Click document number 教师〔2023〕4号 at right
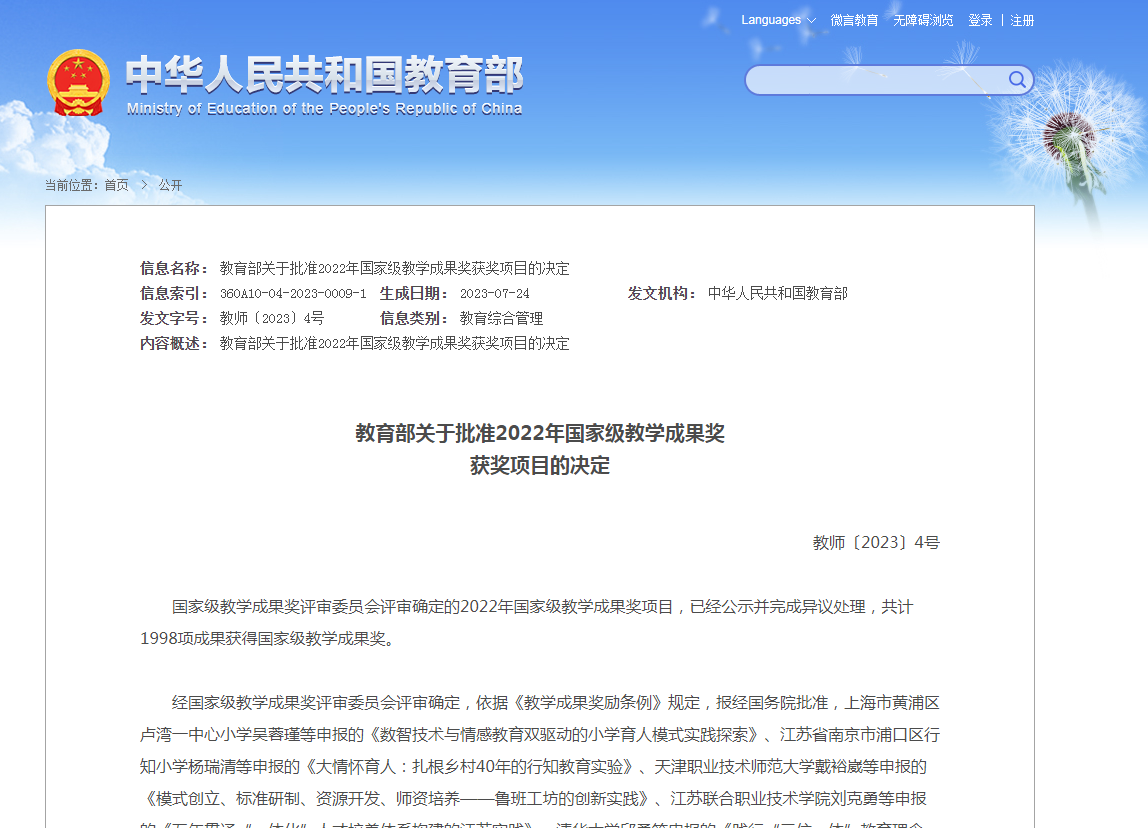This screenshot has height=828, width=1148. coord(876,543)
